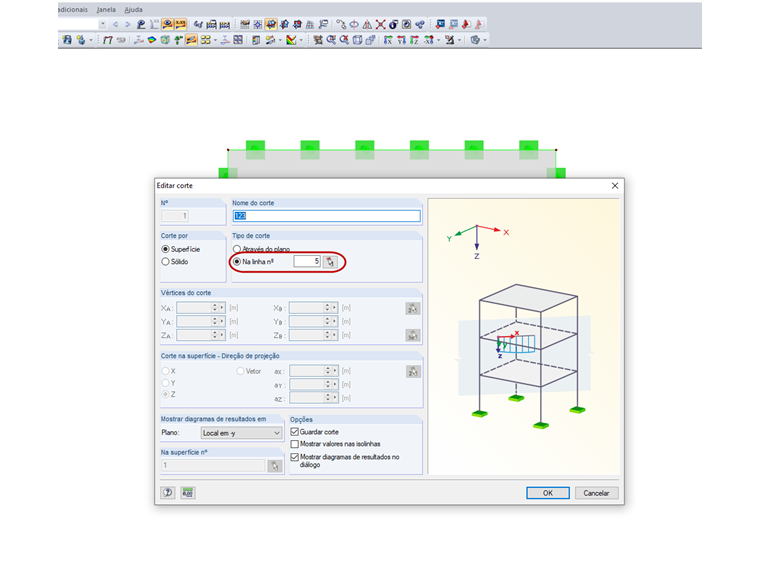Confirm dialog with OK button

(548, 493)
